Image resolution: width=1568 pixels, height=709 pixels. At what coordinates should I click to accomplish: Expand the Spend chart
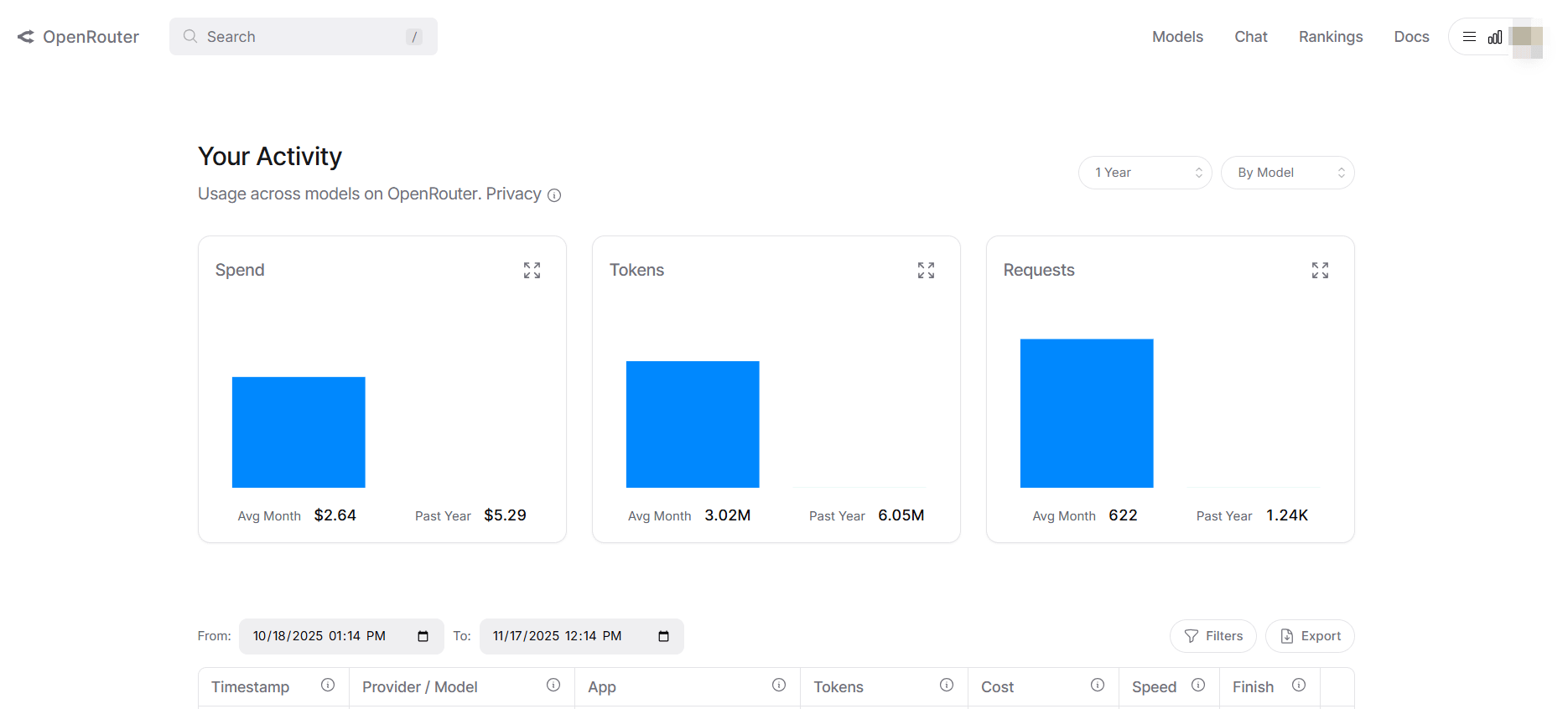pyautogui.click(x=532, y=270)
